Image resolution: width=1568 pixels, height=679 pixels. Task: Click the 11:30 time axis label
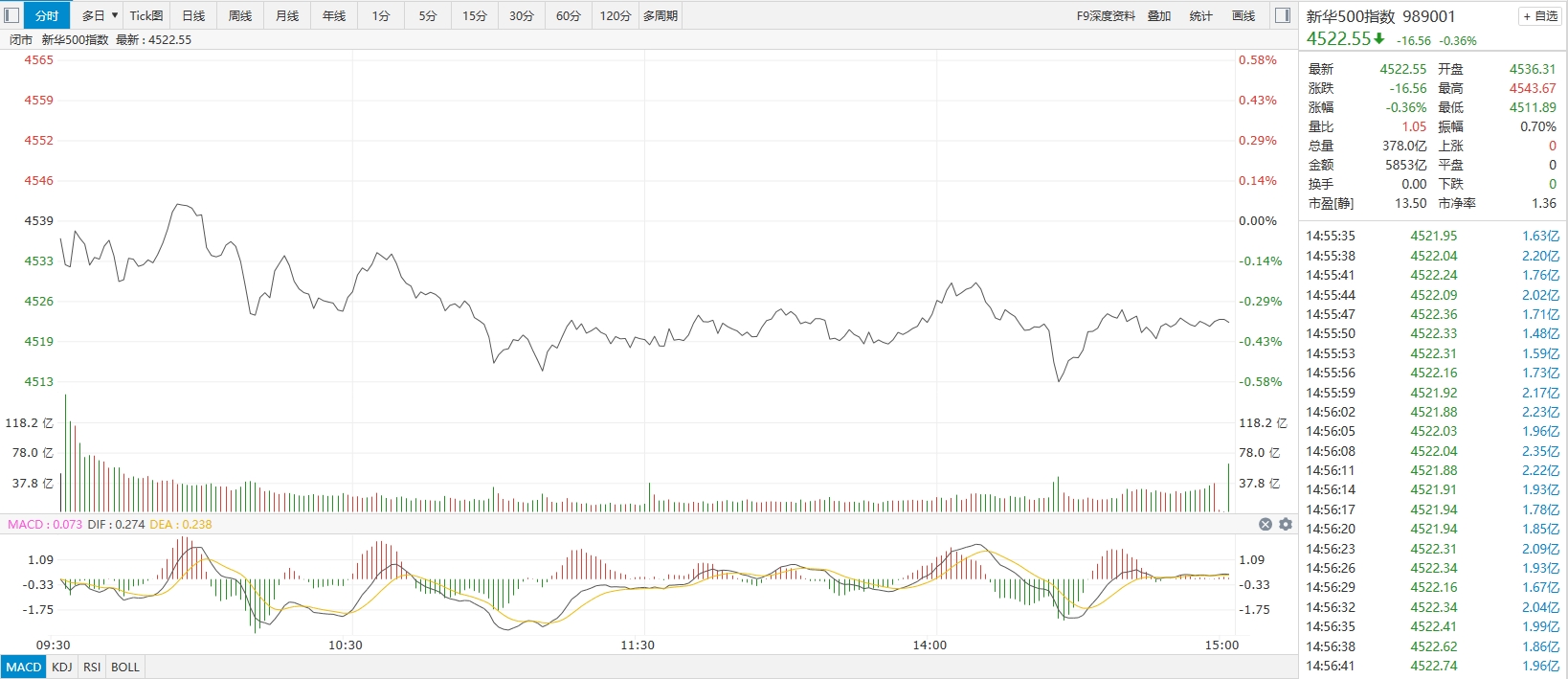638,645
